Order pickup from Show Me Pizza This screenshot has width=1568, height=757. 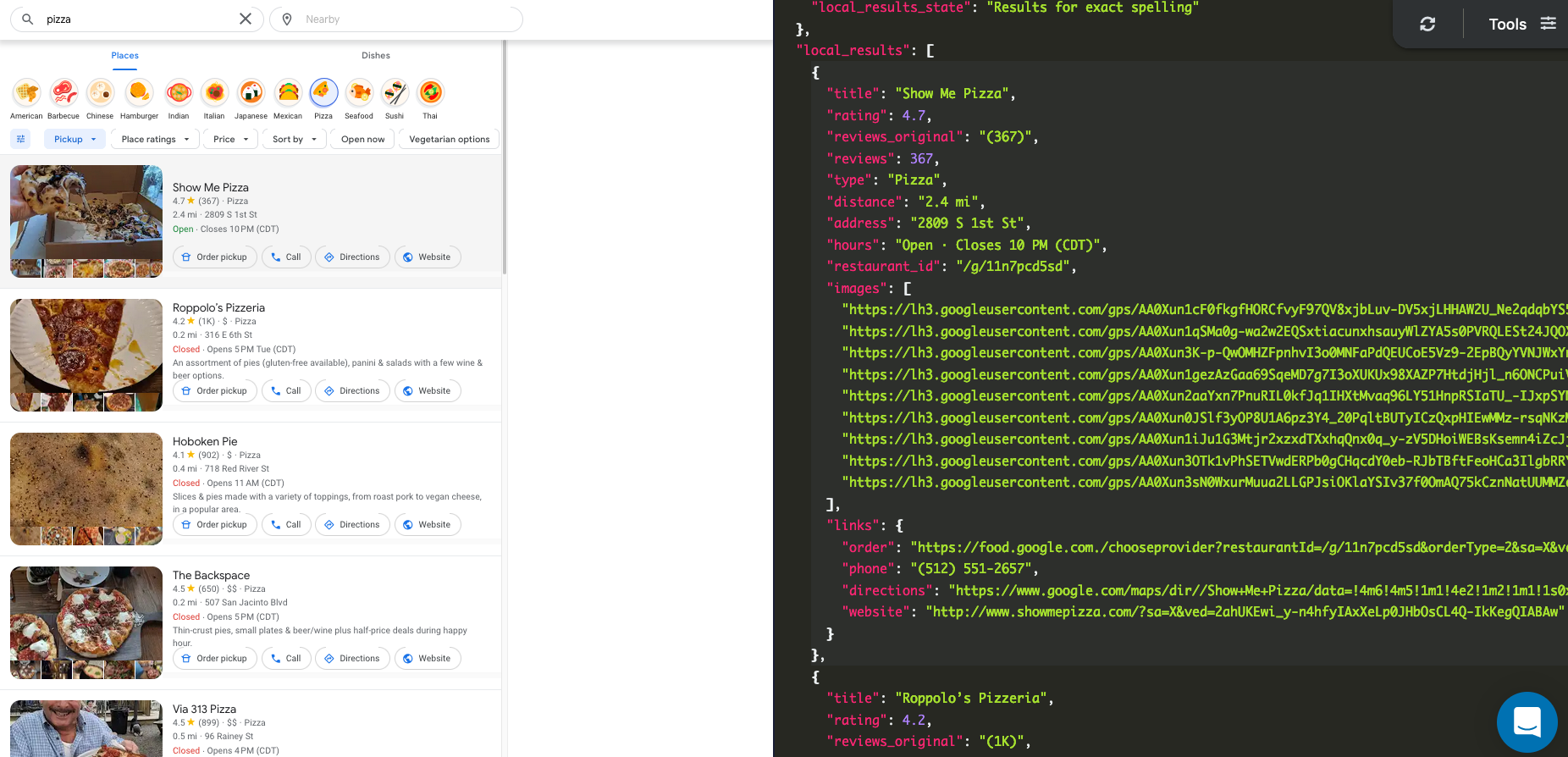[x=214, y=257]
